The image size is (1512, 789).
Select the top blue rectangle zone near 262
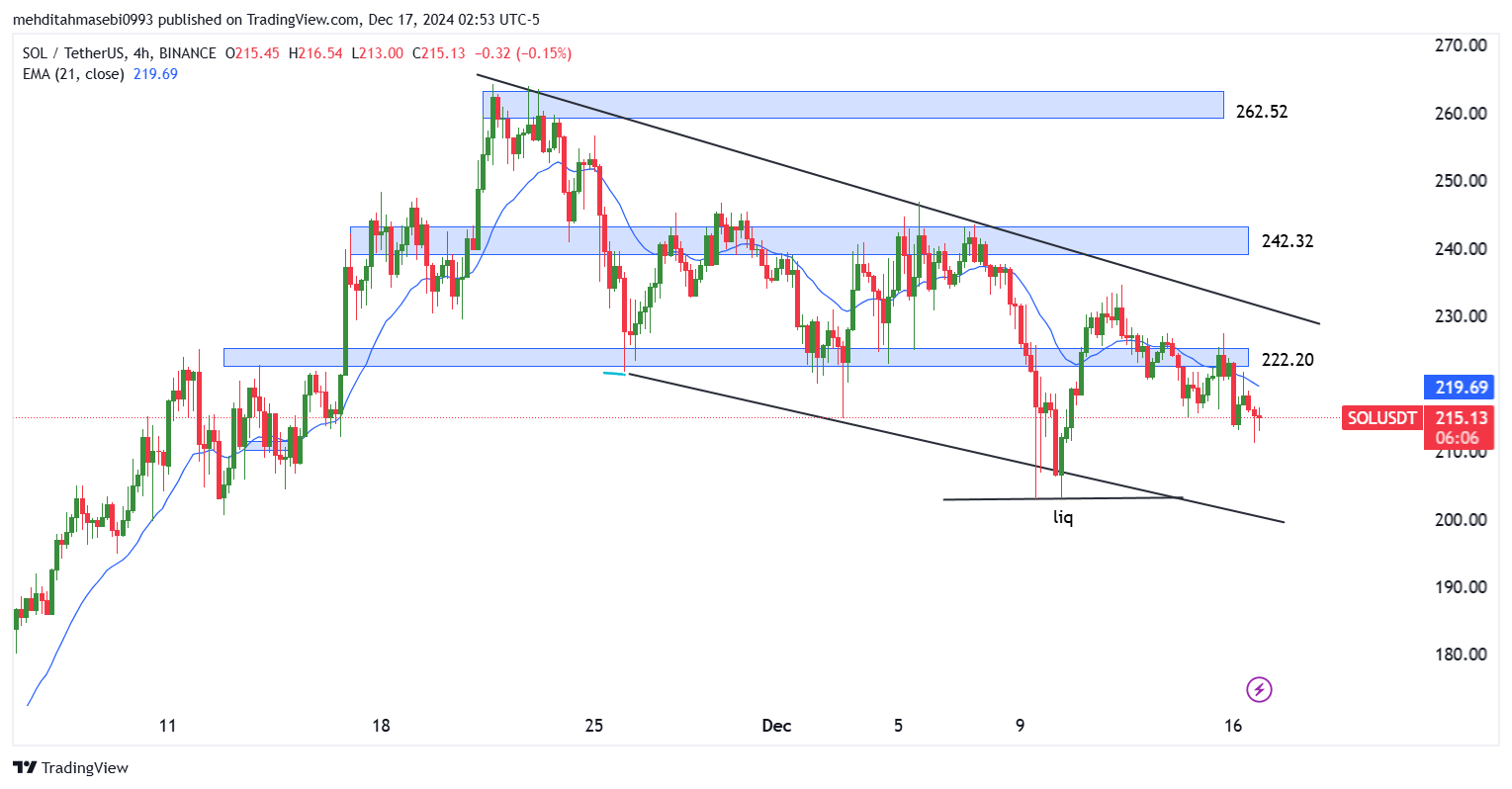[x=853, y=105]
